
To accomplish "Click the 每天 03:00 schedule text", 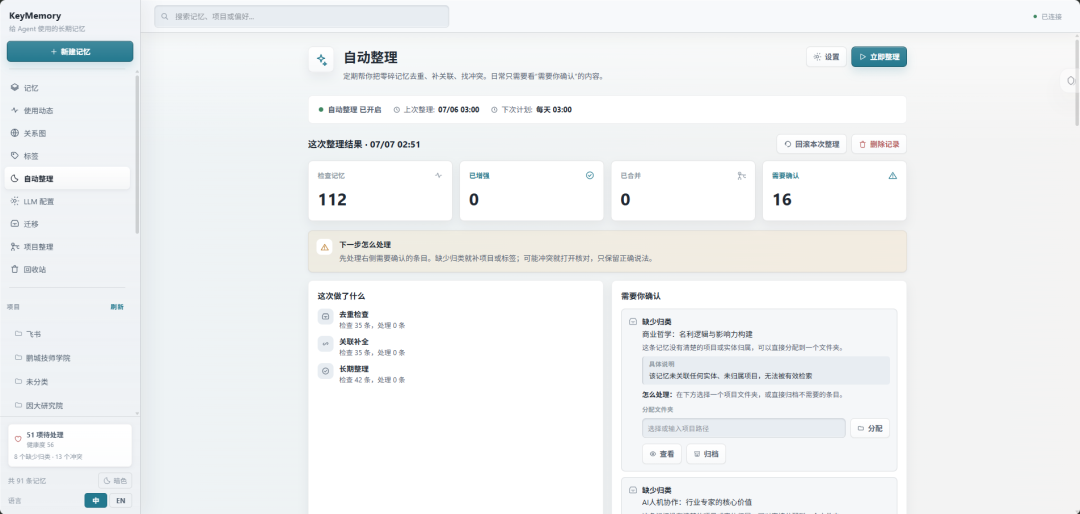I will click(x=554, y=110).
